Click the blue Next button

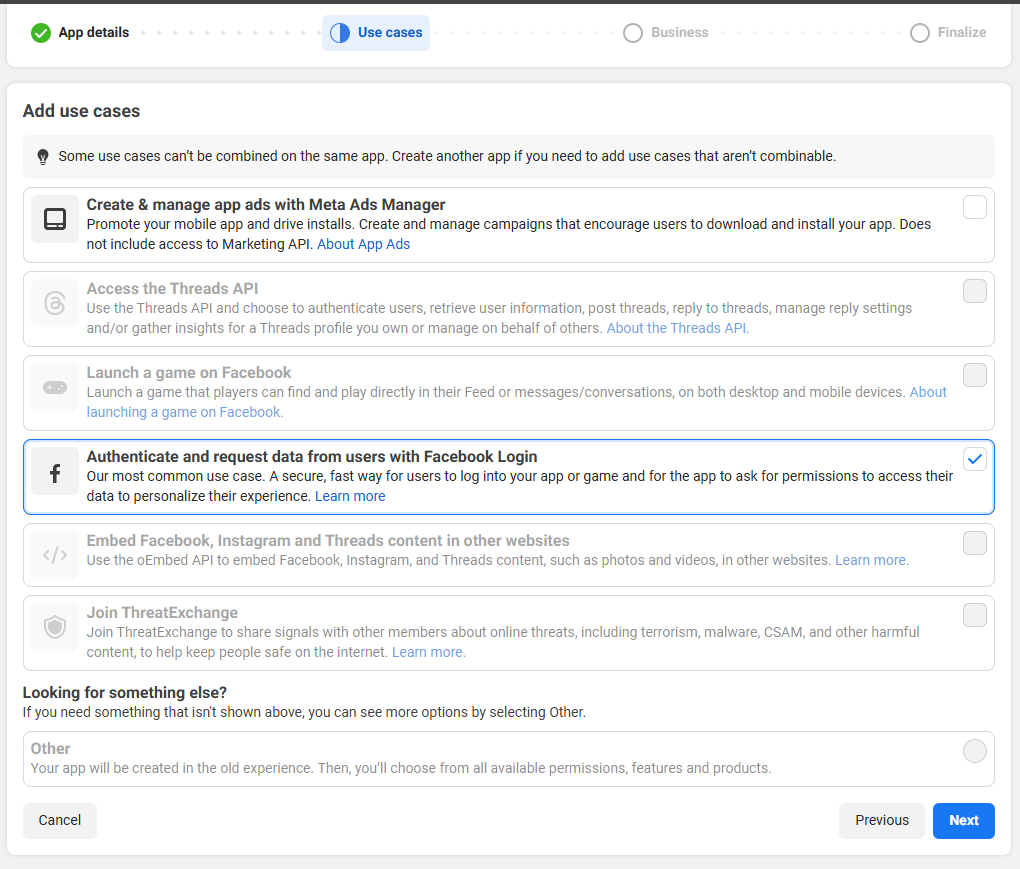point(963,820)
